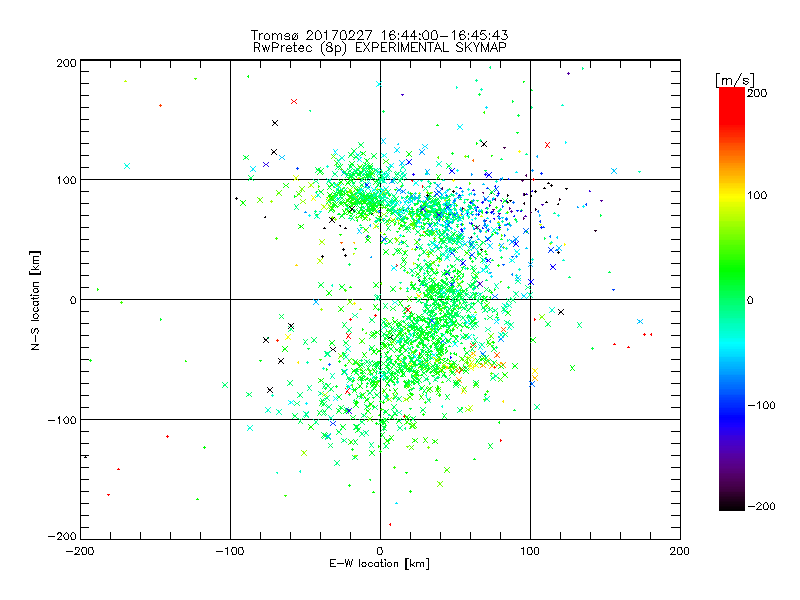Click the '-200' label beside the colorbar
This screenshot has width=800, height=600.
(x=761, y=506)
